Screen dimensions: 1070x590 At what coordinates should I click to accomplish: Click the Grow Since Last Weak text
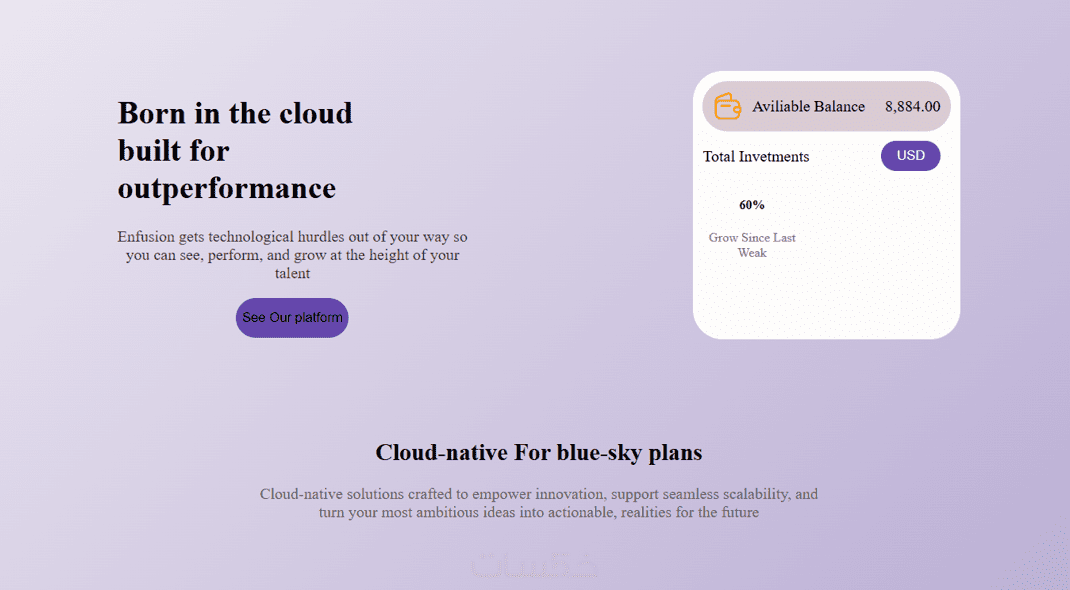point(752,245)
